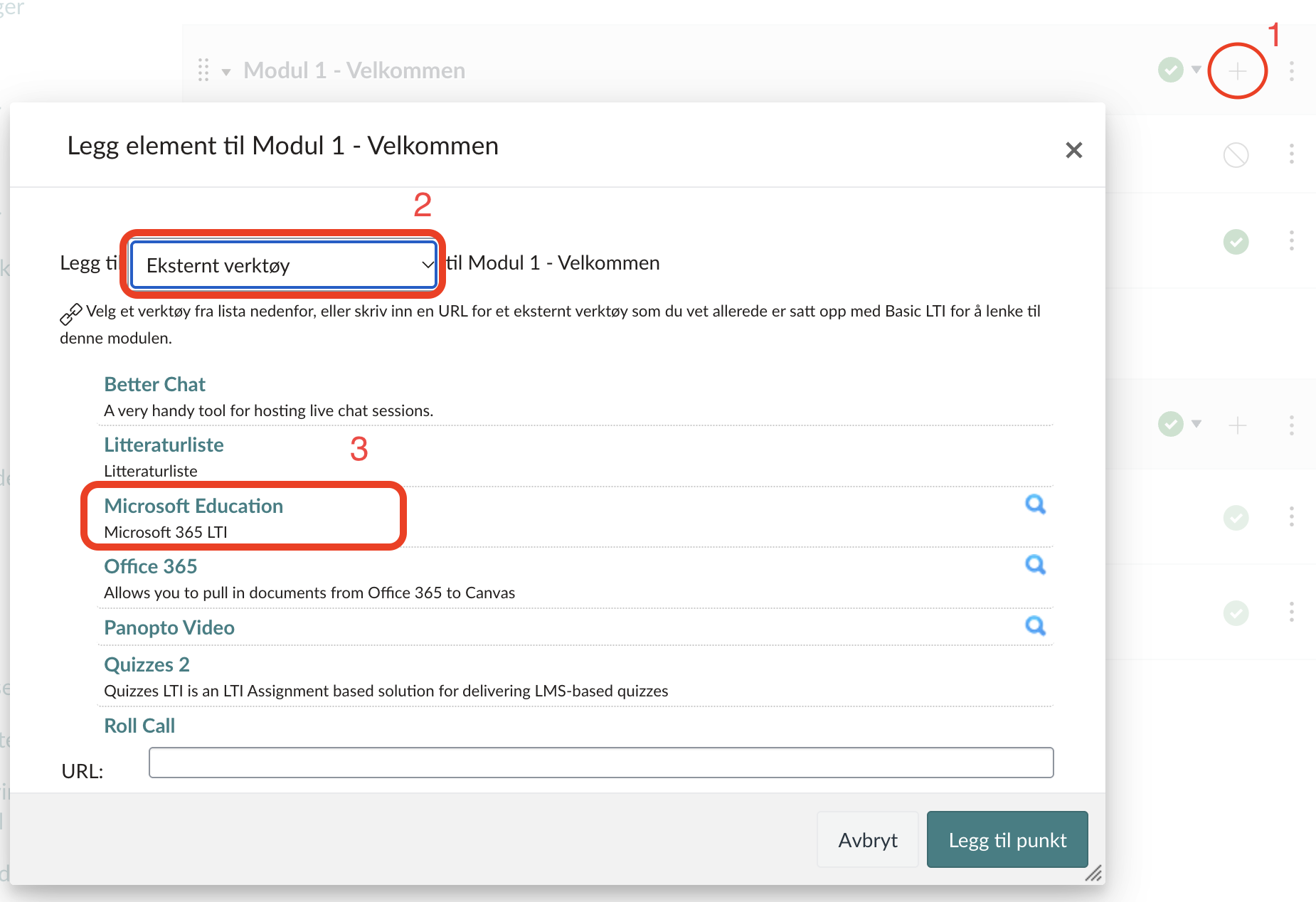Close the Legg element dialog with X

click(1073, 150)
